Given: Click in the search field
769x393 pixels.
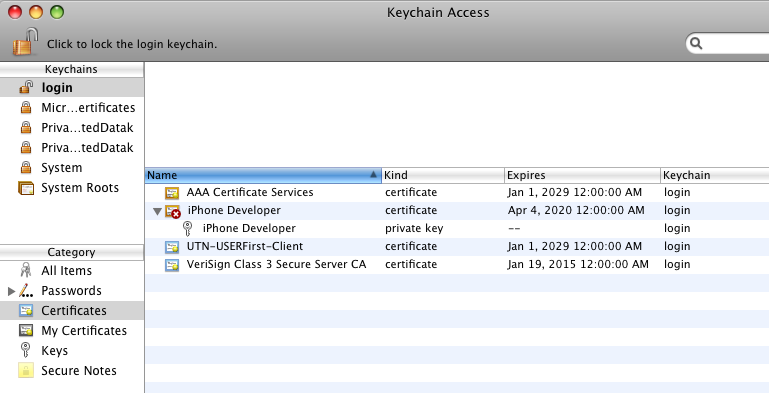Looking at the screenshot, I should (x=731, y=44).
